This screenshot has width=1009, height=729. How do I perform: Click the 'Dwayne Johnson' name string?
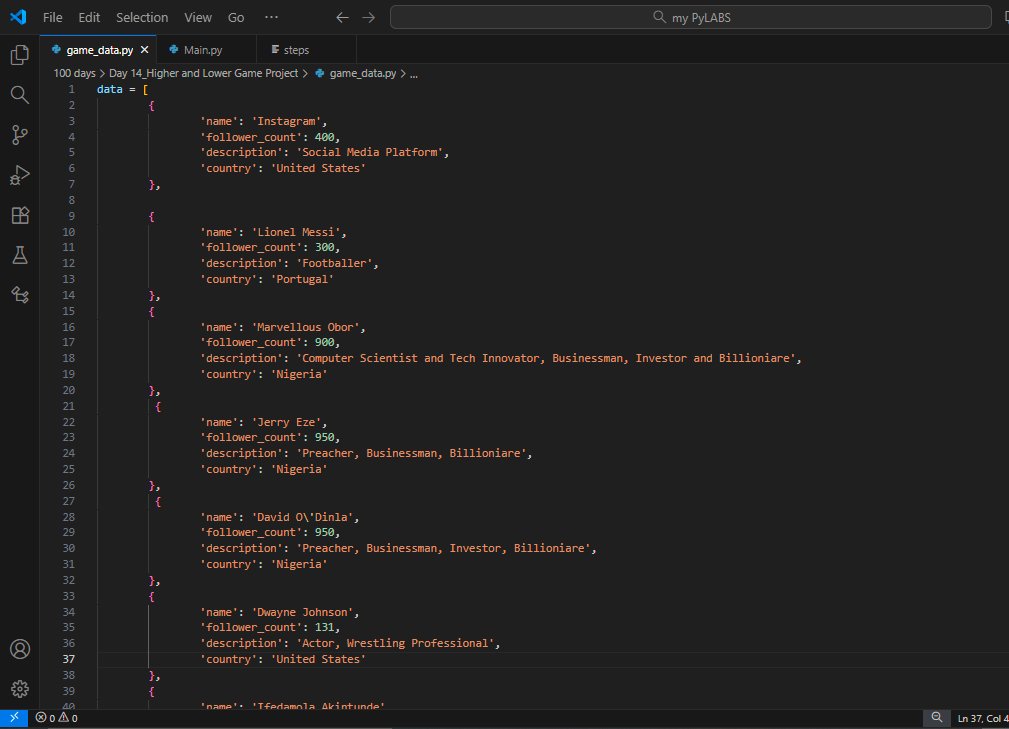tap(302, 612)
